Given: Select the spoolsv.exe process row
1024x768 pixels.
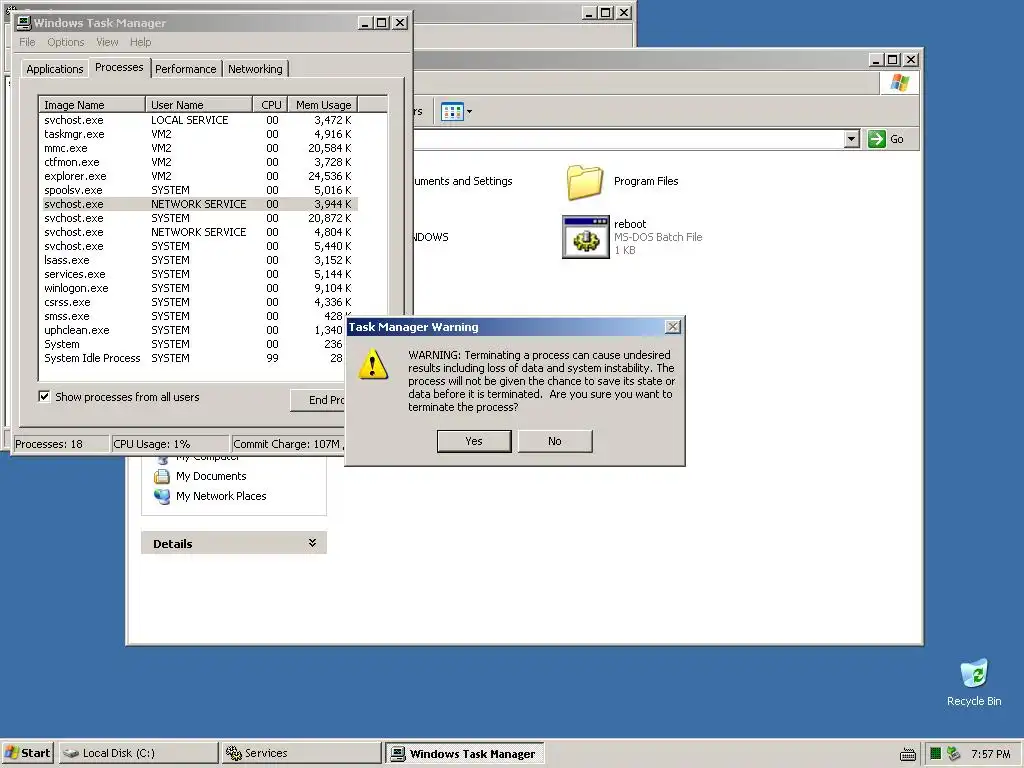Looking at the screenshot, I should point(199,190).
